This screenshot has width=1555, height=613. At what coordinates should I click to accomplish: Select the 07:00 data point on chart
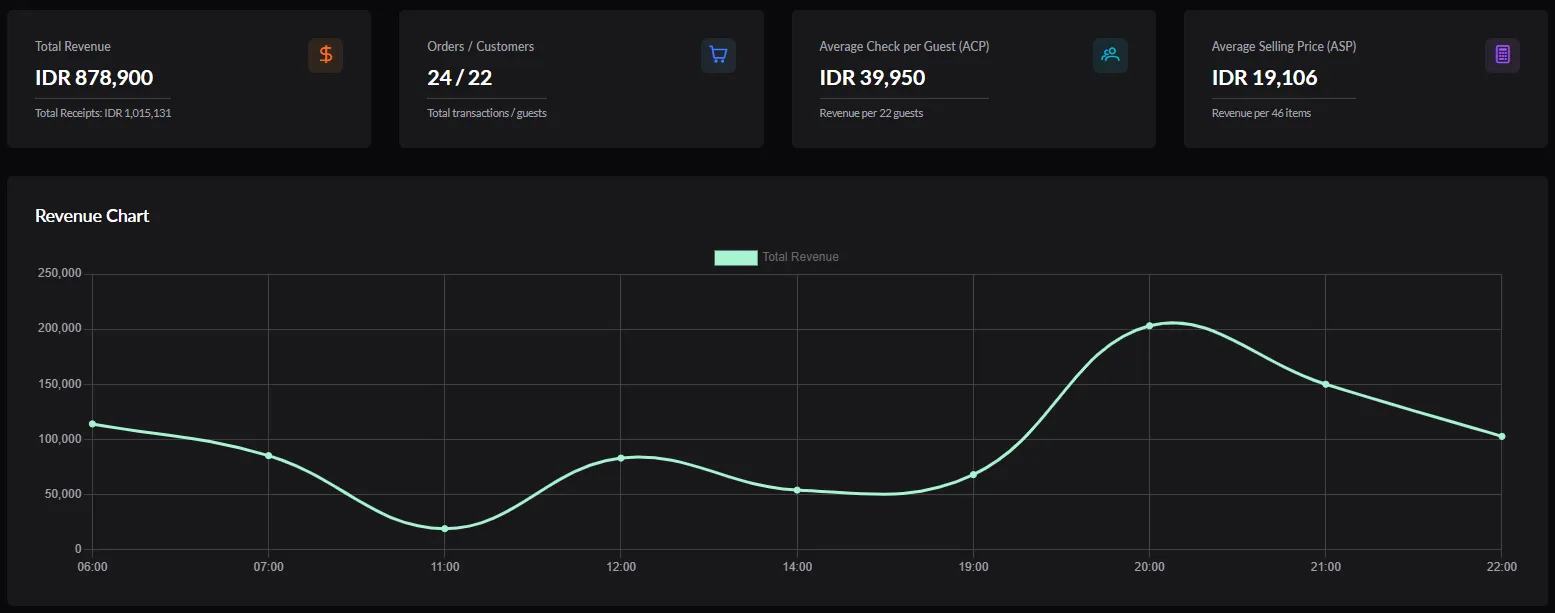click(269, 456)
